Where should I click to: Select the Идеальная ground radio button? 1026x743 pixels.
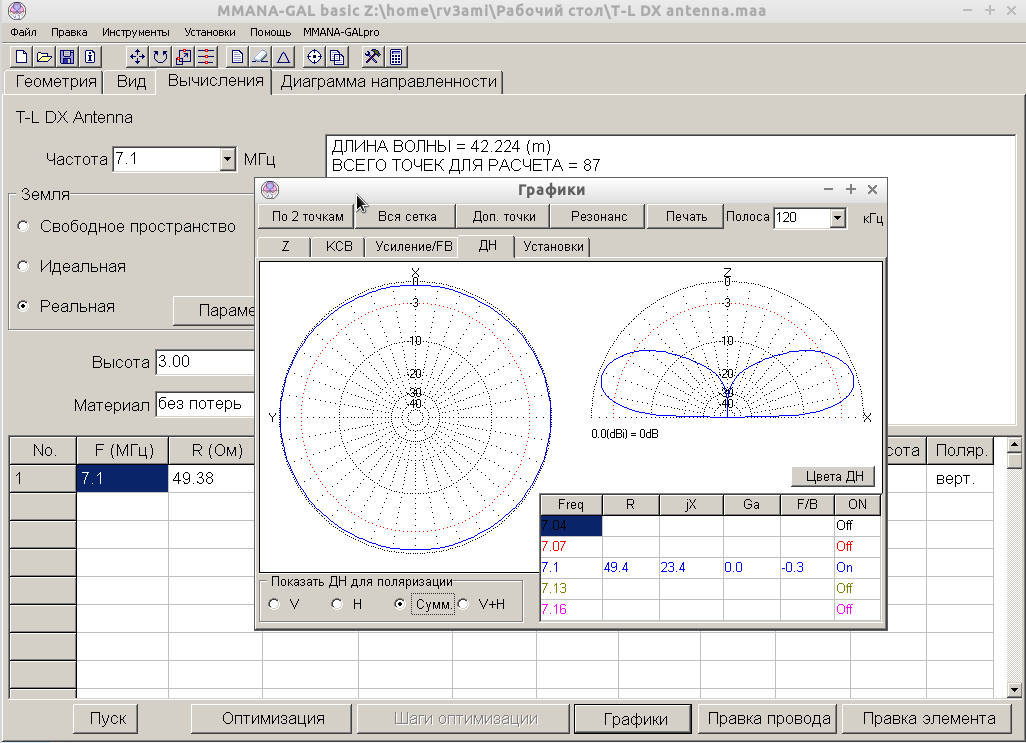point(24,266)
